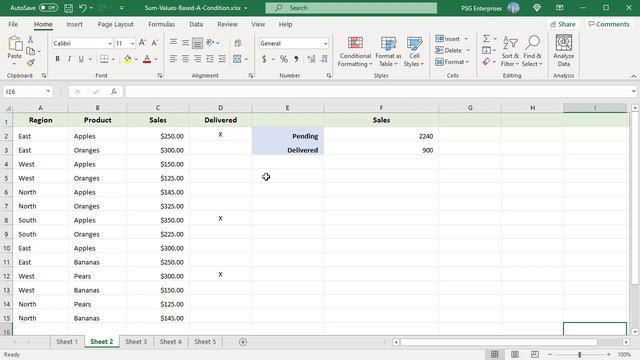
Task: Open Cell Styles gallery
Action: pyautogui.click(x=414, y=52)
